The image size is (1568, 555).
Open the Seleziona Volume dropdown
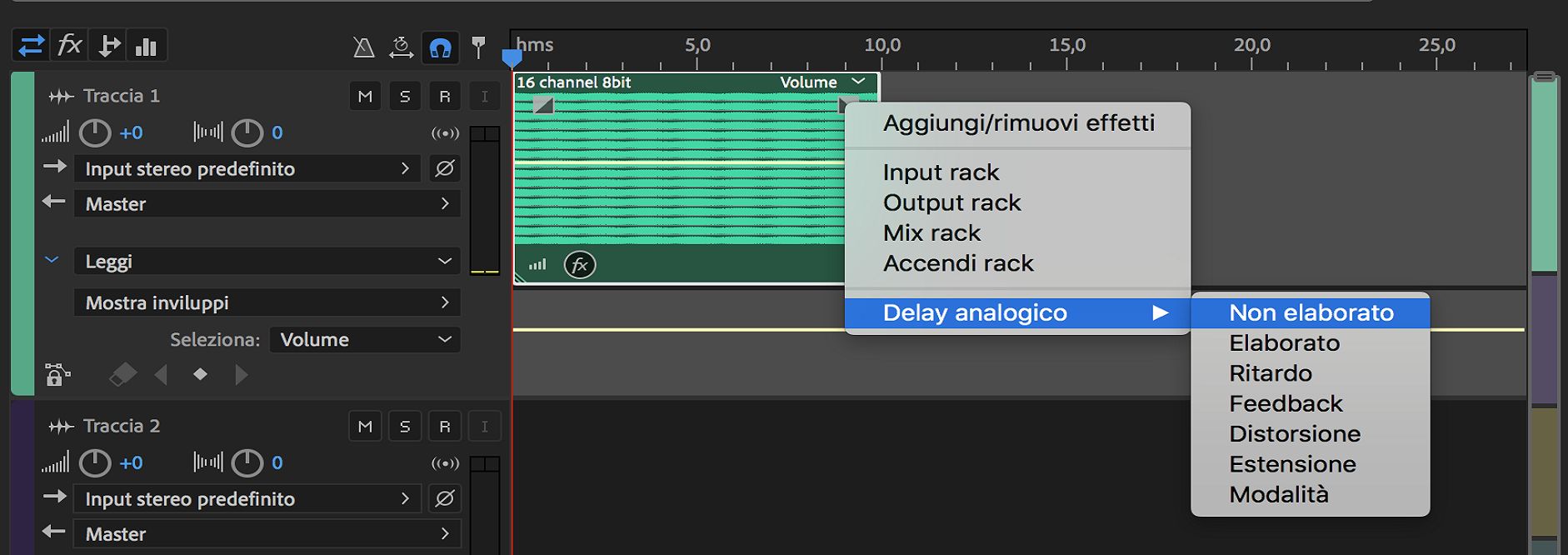click(x=365, y=340)
